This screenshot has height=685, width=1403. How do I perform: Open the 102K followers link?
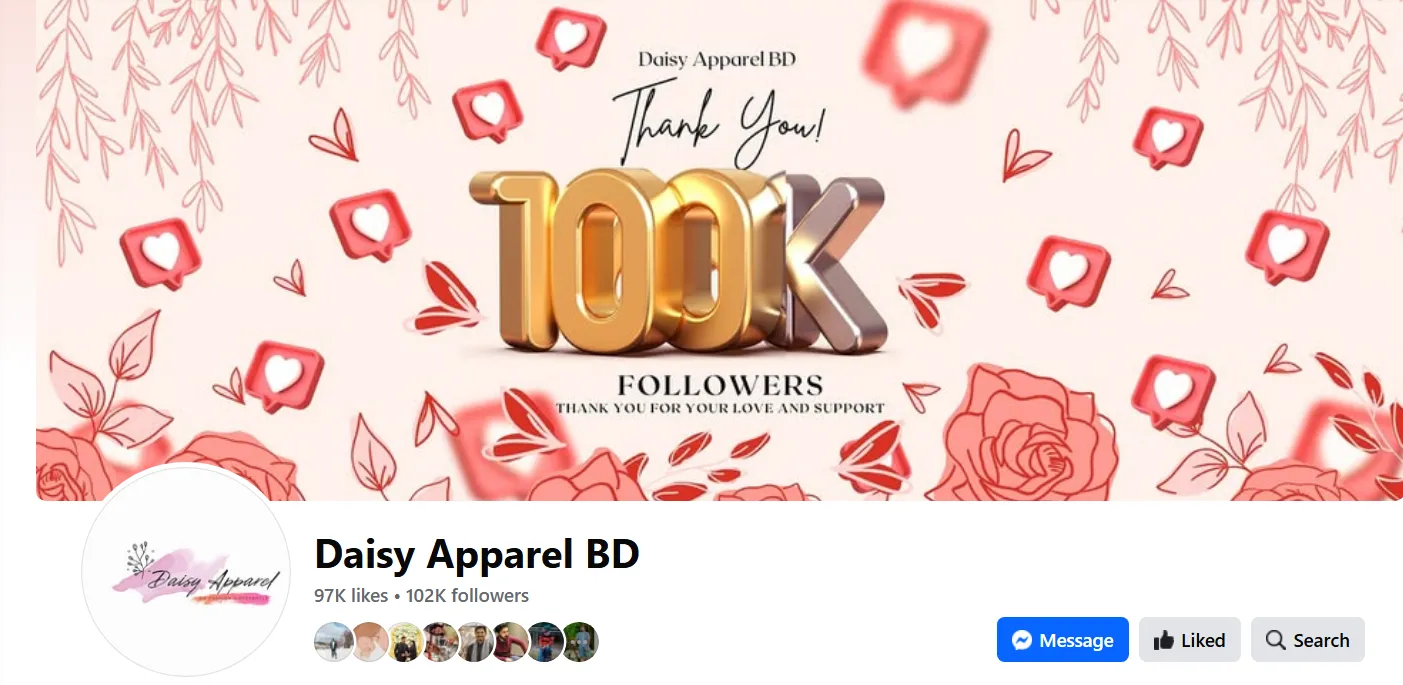(x=467, y=596)
